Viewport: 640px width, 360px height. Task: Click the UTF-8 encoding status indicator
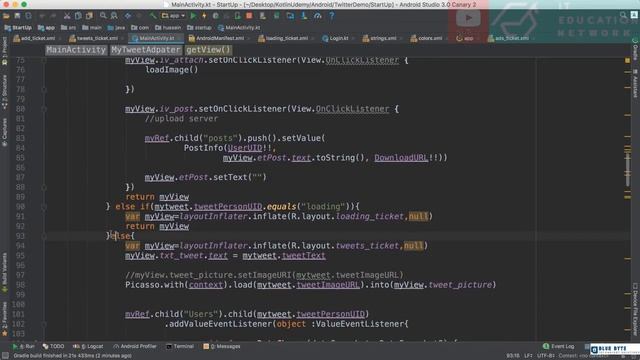(546, 356)
